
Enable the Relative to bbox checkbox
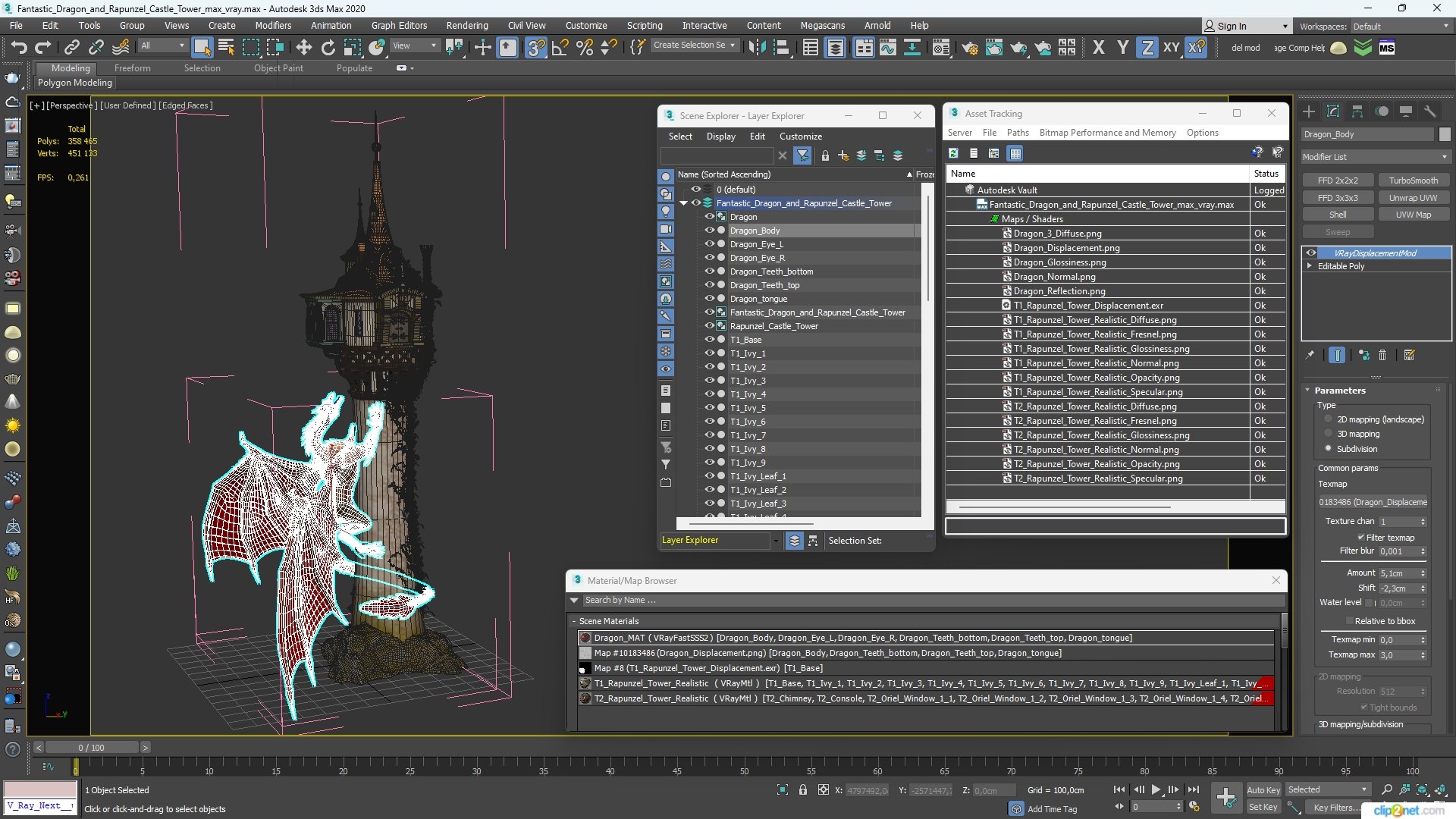tap(1349, 620)
